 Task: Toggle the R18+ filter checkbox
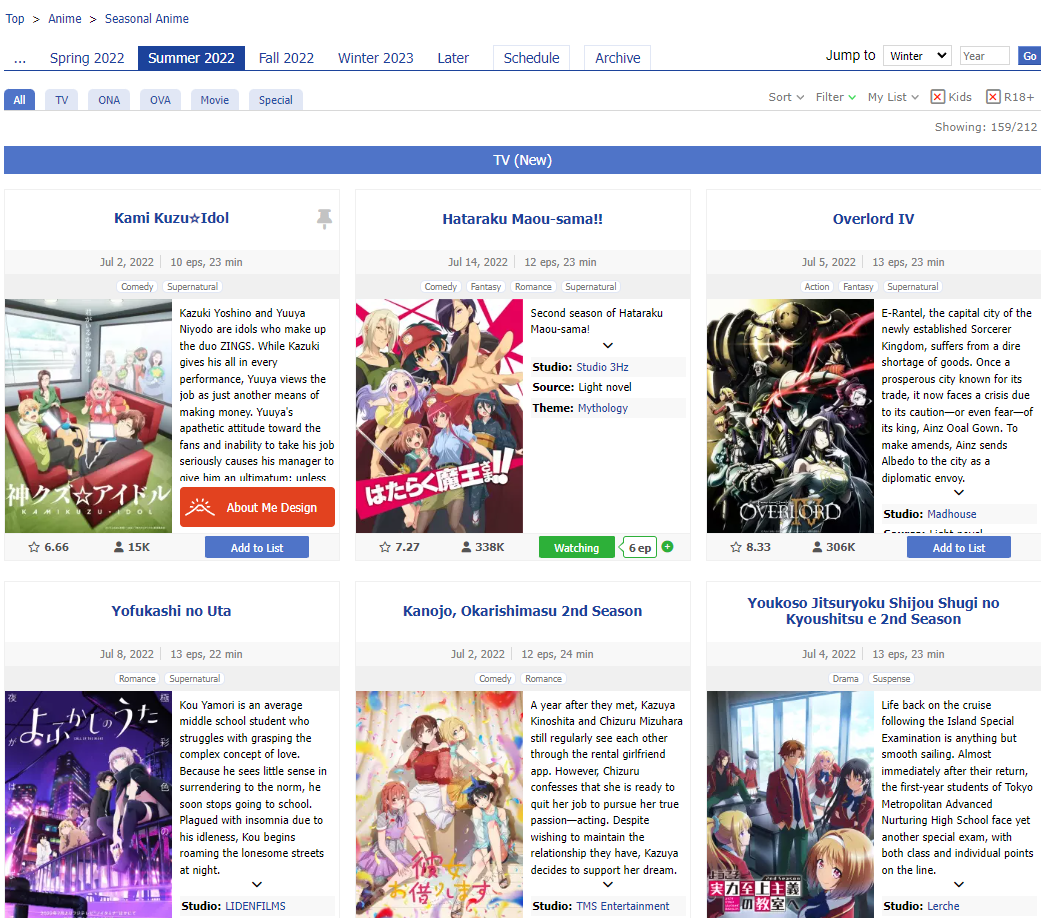(993, 97)
